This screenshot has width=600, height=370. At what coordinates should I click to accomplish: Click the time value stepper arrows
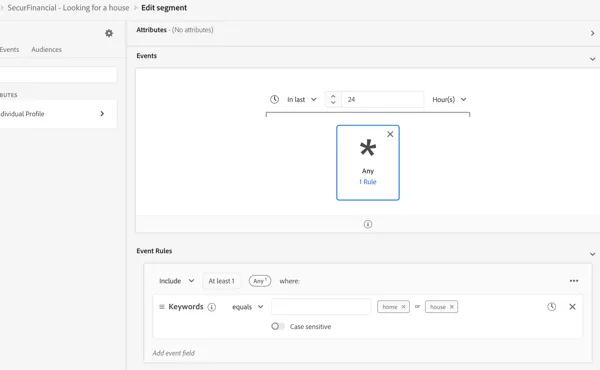(x=333, y=99)
